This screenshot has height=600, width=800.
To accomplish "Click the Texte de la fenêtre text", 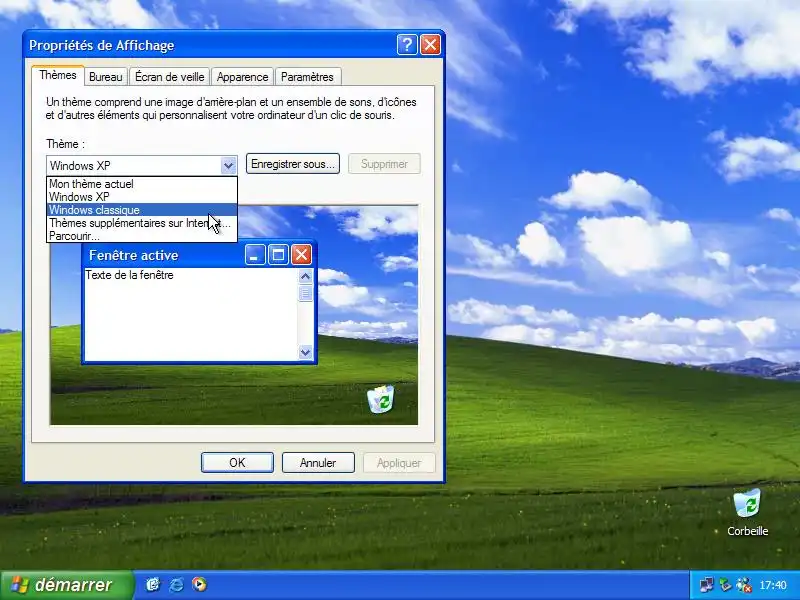I will coord(129,275).
